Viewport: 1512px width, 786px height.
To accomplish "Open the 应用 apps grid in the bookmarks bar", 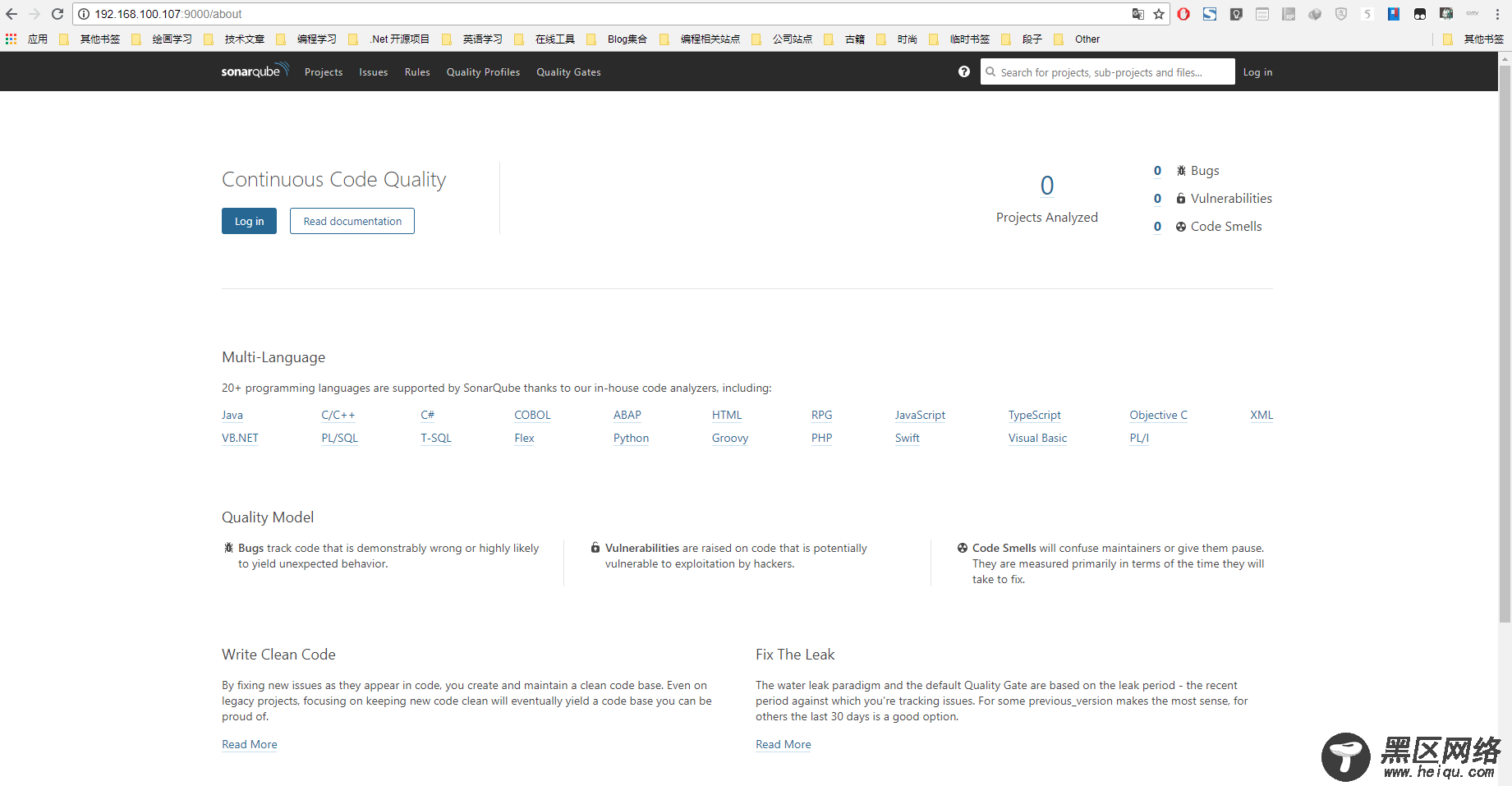I will (x=26, y=39).
